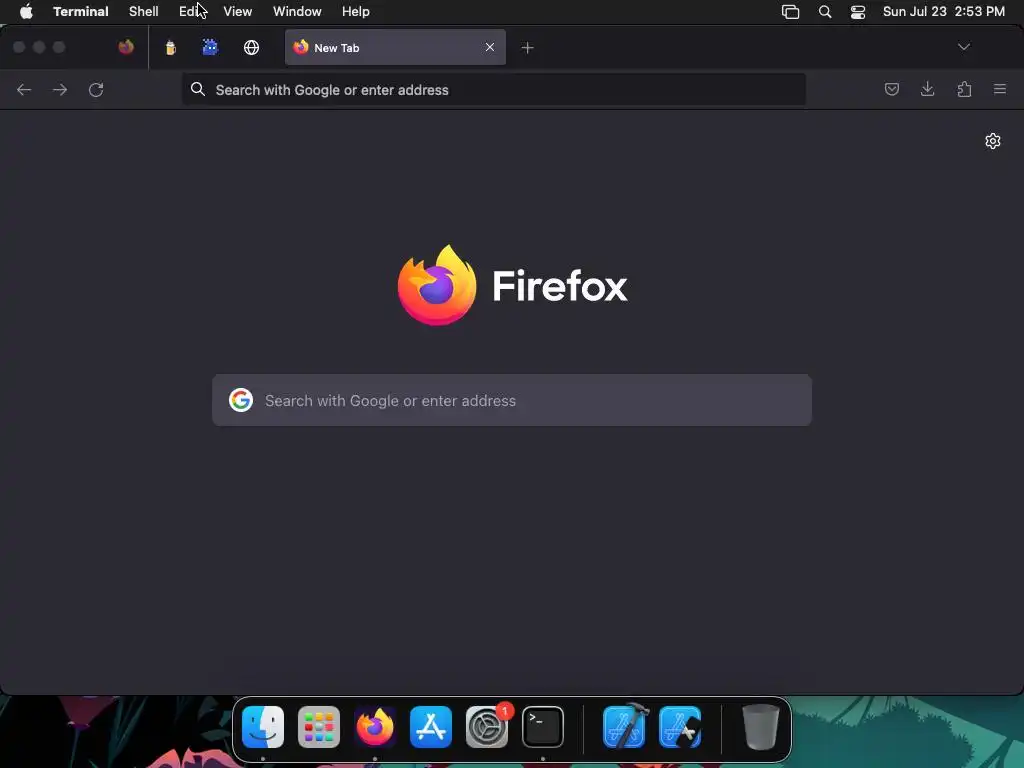Open the View menu
Screen dimensions: 1024x768
click(x=238, y=12)
